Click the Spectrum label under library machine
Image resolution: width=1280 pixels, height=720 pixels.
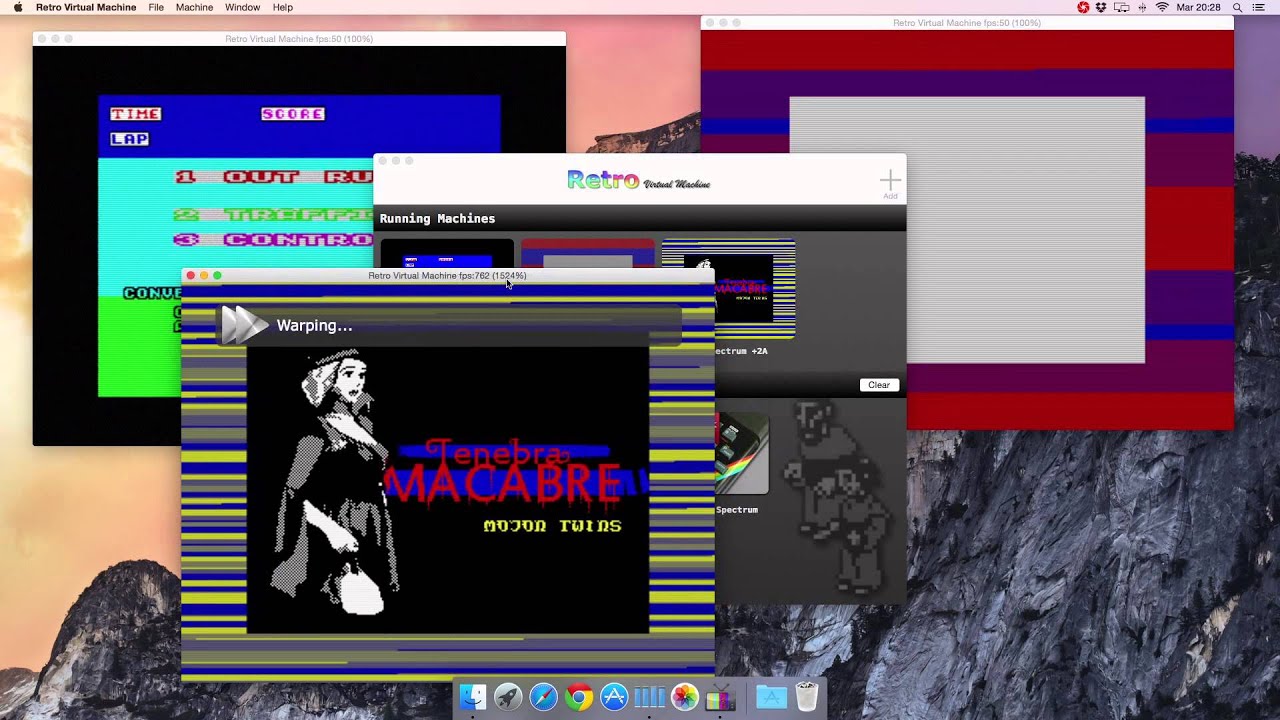[737, 510]
